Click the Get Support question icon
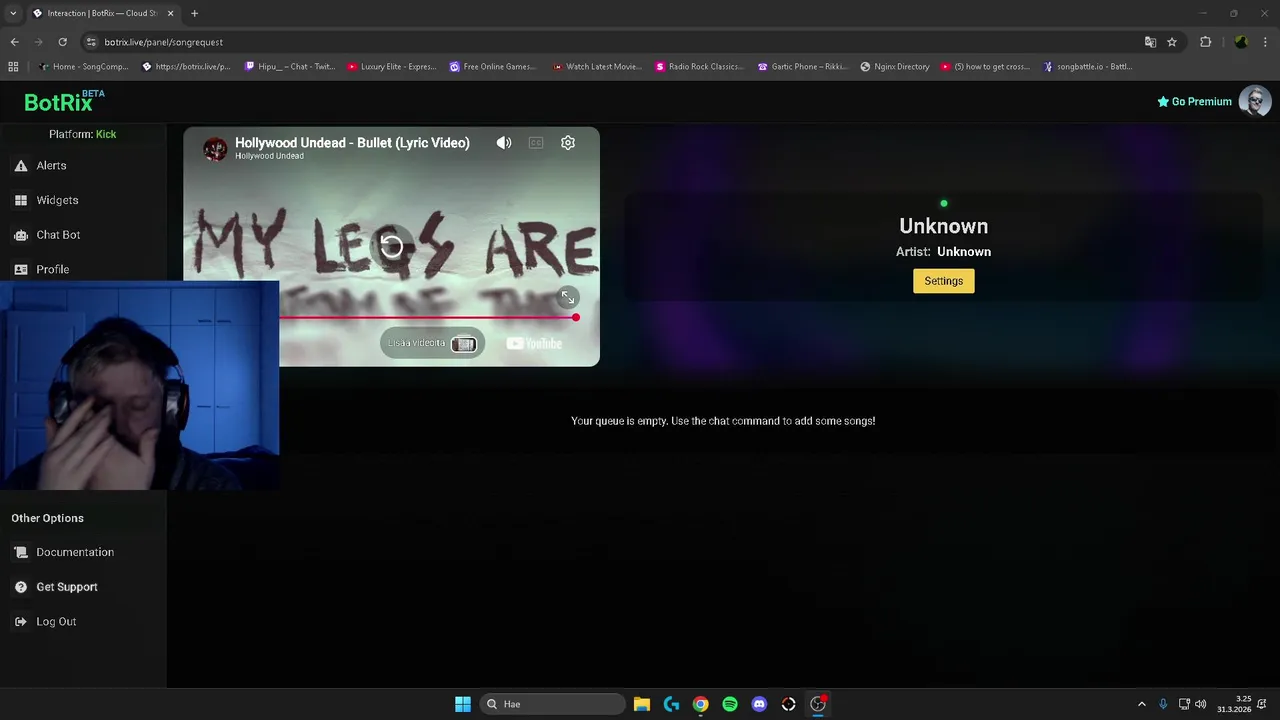The height and width of the screenshot is (720, 1280). [21, 587]
